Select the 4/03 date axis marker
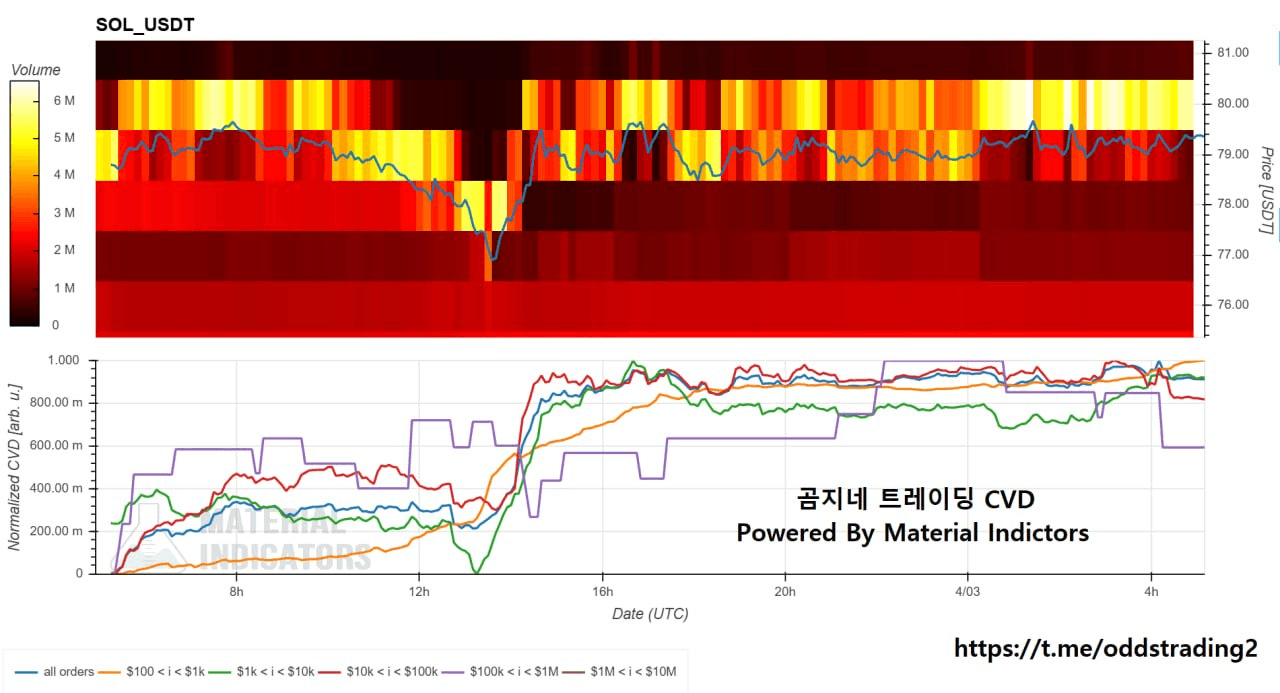1280x693 pixels. point(967,591)
